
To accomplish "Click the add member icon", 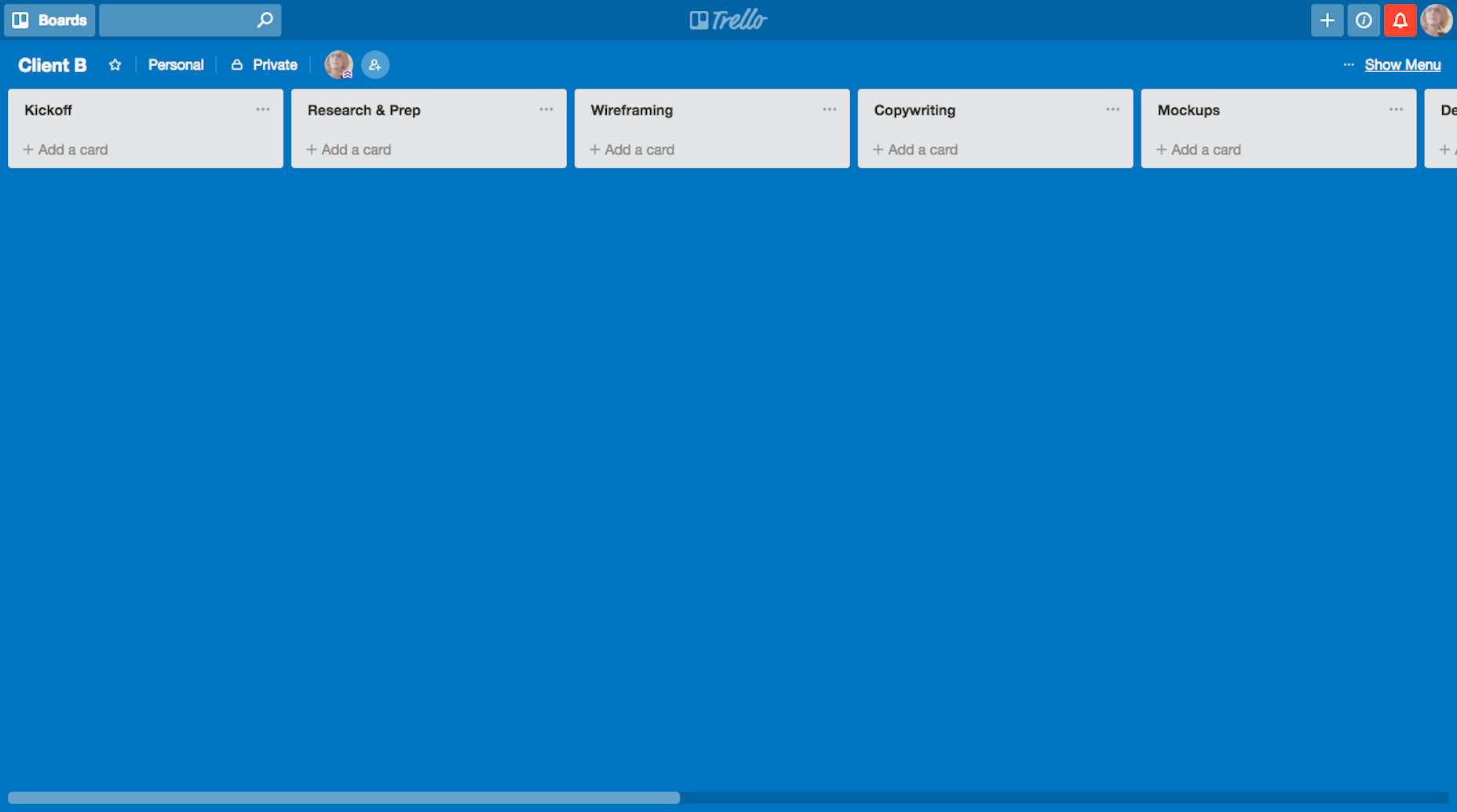I will [x=375, y=64].
